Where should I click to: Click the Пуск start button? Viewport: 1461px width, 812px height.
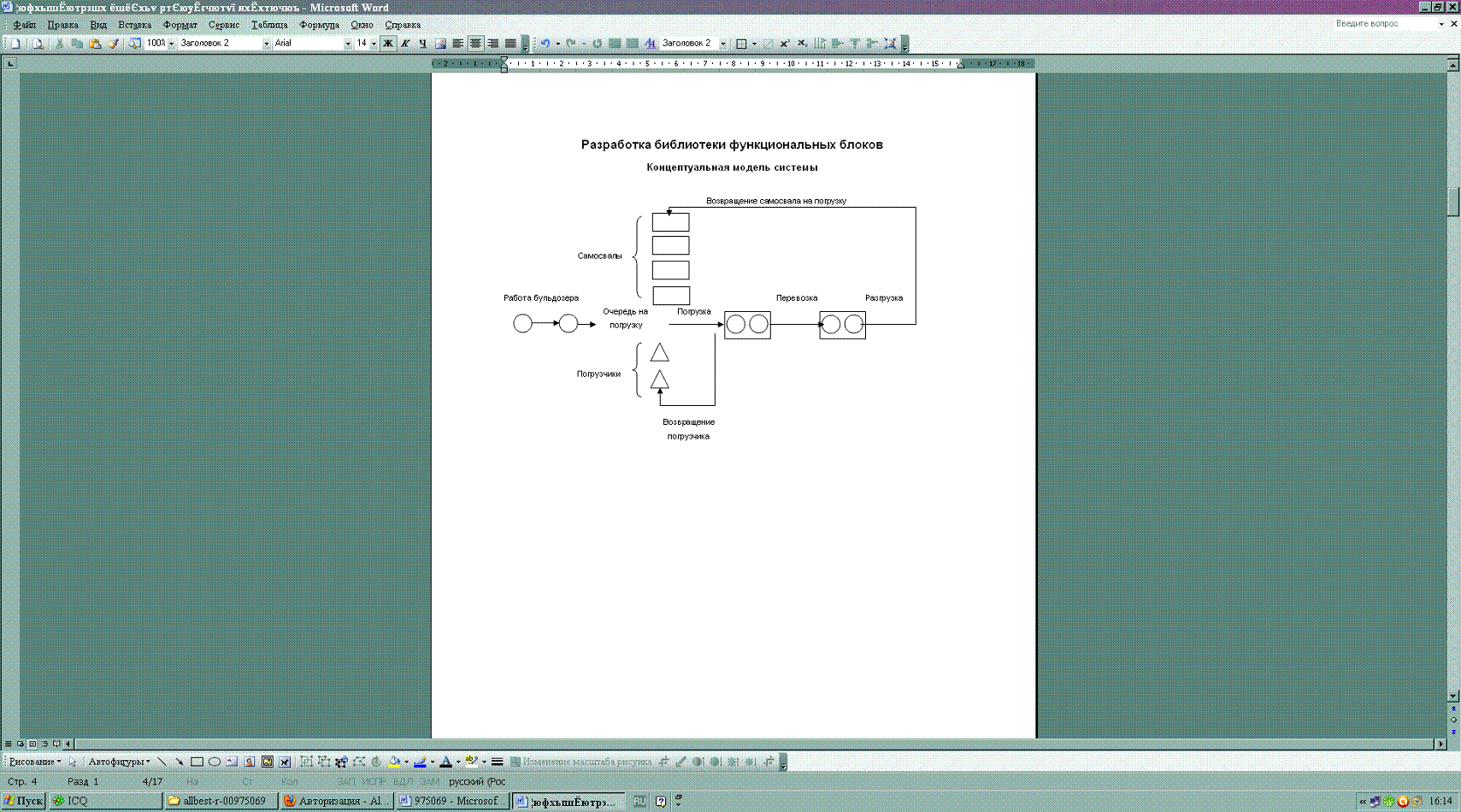[23, 801]
